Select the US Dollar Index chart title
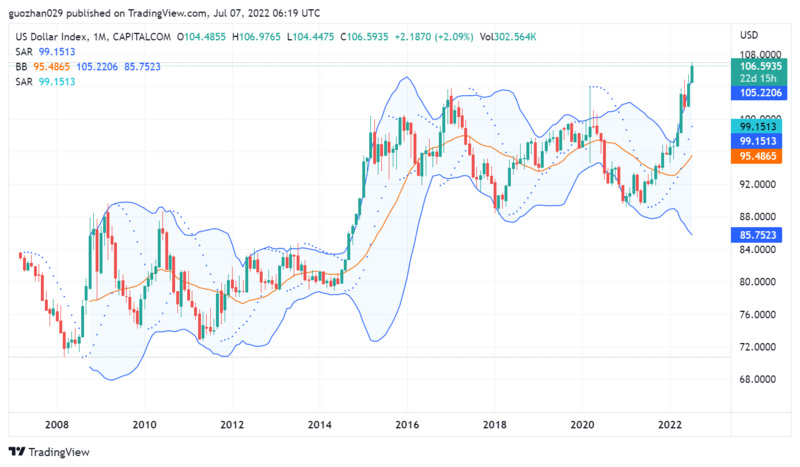 (x=60, y=37)
